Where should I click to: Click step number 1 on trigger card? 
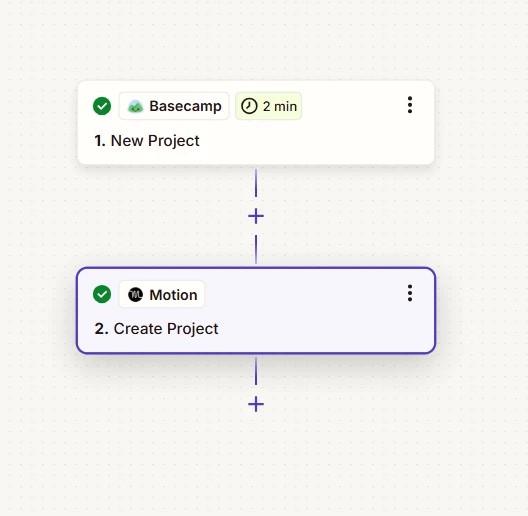click(x=100, y=141)
